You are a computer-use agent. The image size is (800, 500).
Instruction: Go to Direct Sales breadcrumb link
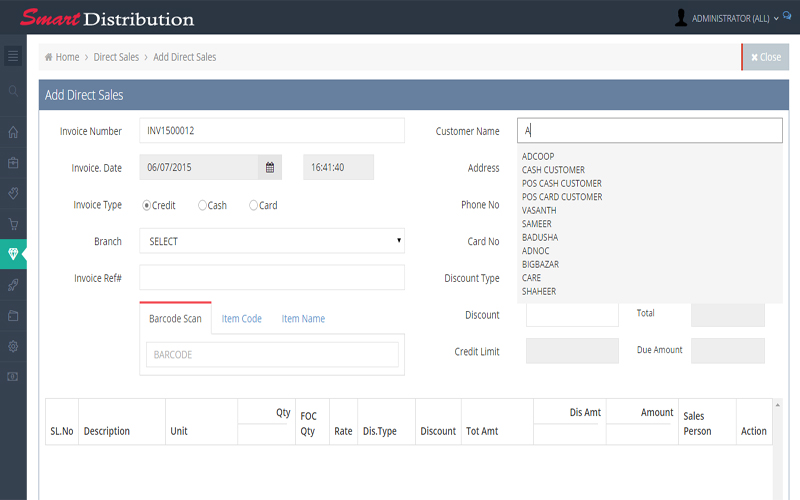(x=116, y=57)
